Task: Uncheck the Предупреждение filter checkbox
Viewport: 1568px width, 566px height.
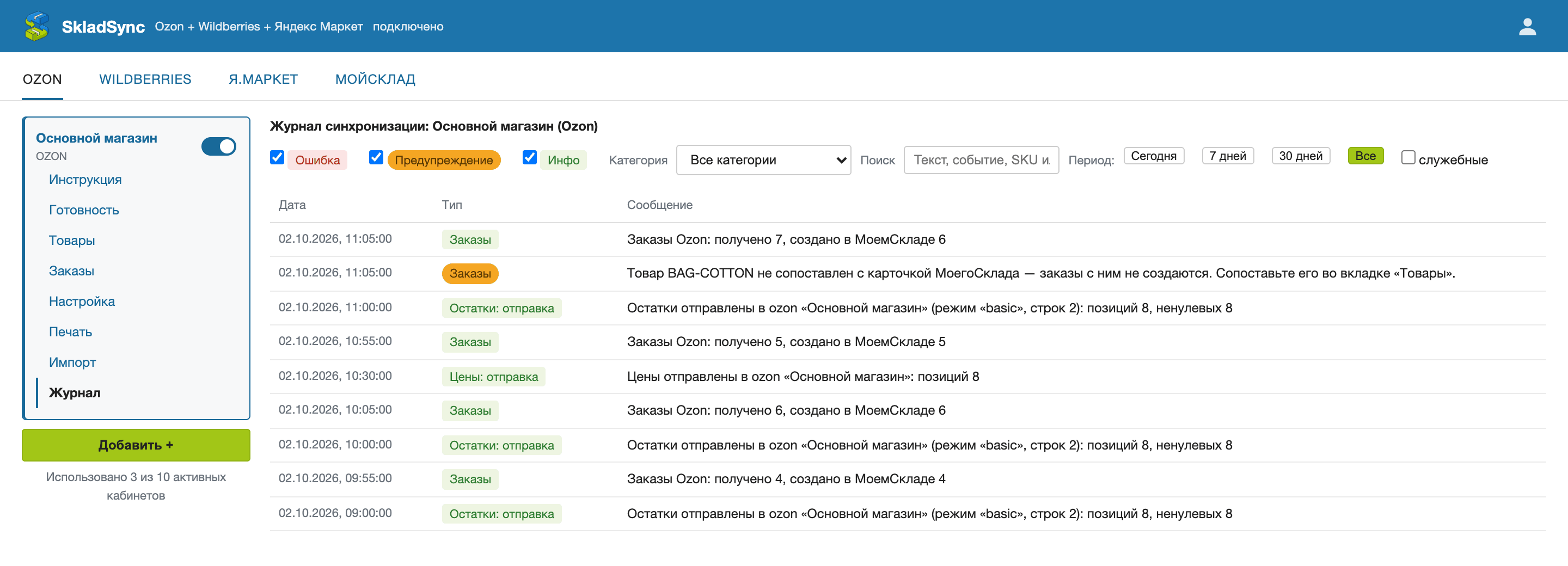Action: click(376, 158)
